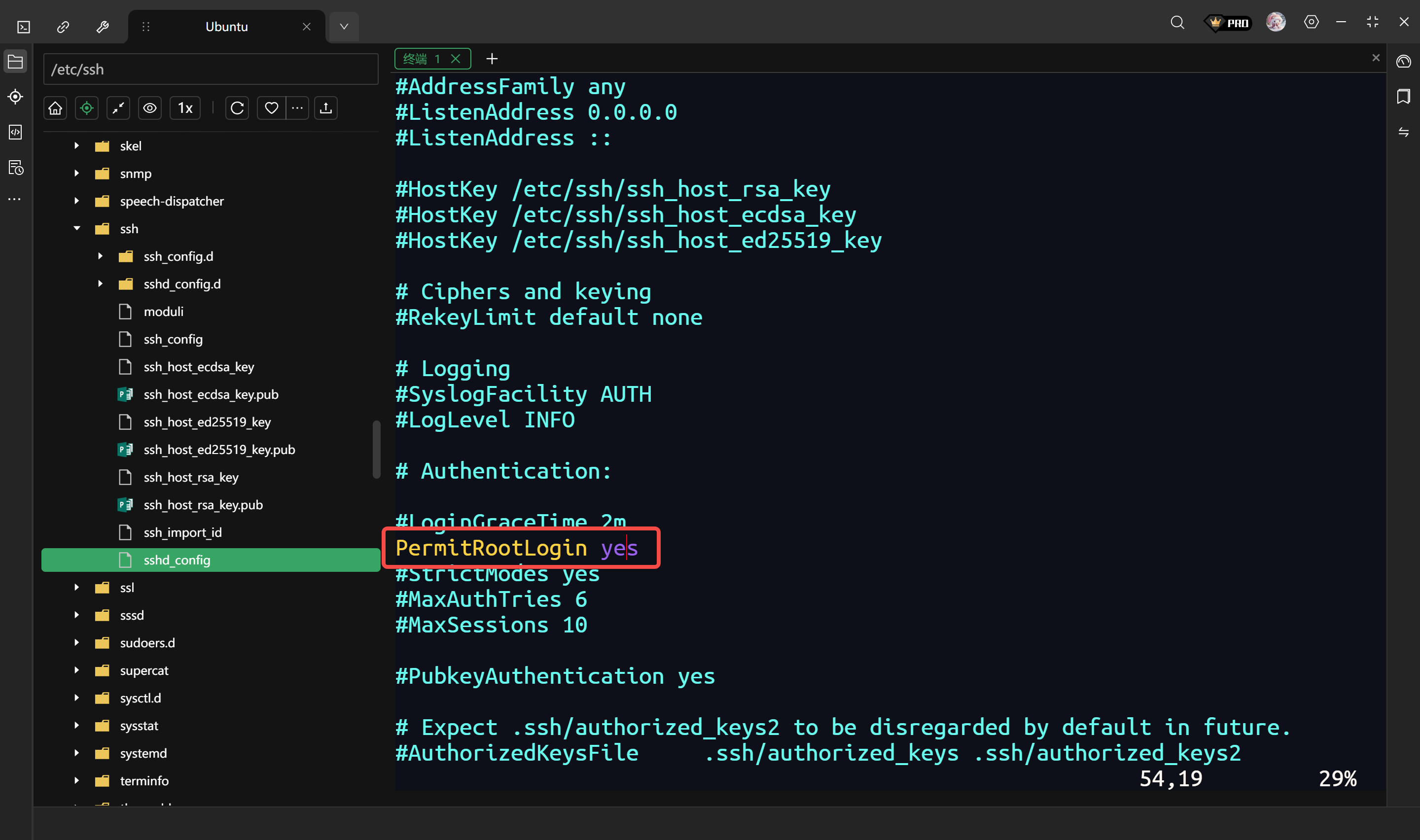This screenshot has height=840, width=1420.
Task: Toggle the collapse arrows icon in file toolbar
Action: 118,108
